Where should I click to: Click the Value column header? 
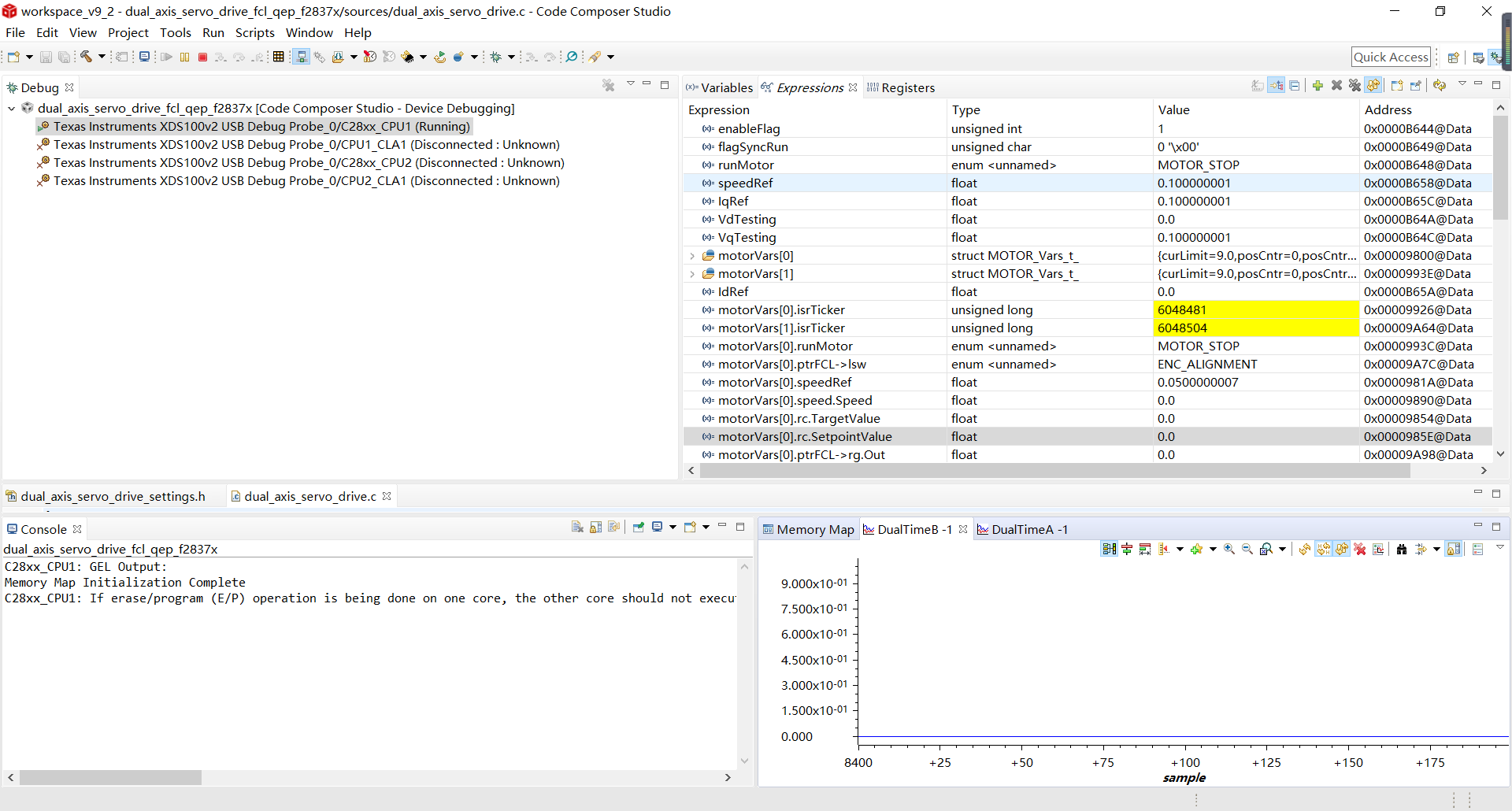pos(1256,110)
